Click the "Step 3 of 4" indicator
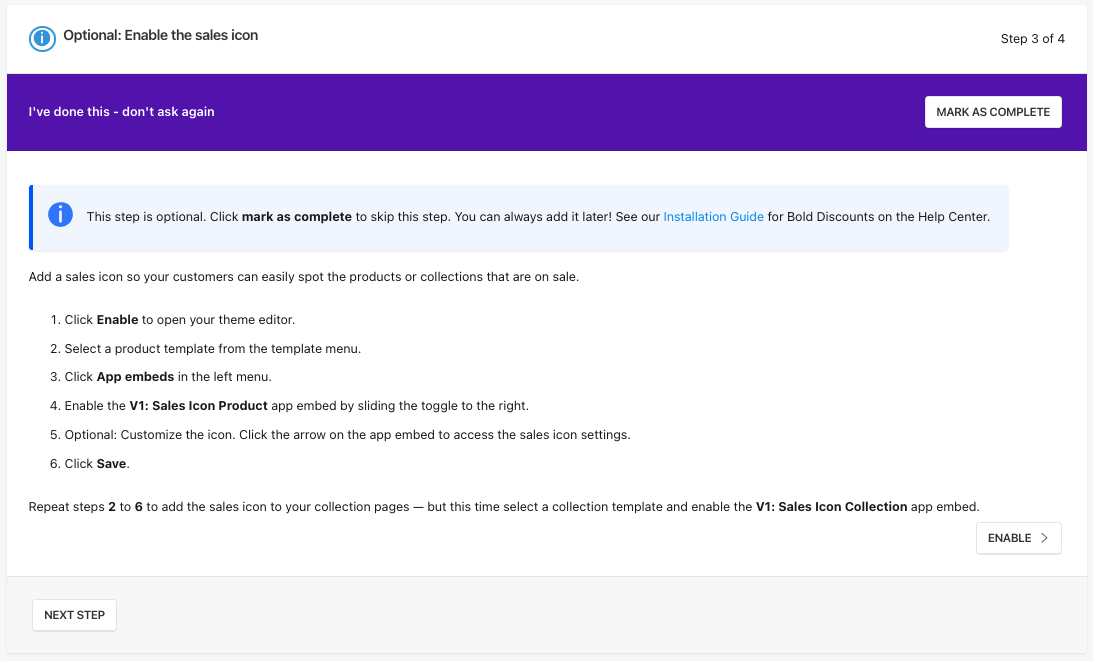Screen dimensions: 1093x661 [1032, 39]
